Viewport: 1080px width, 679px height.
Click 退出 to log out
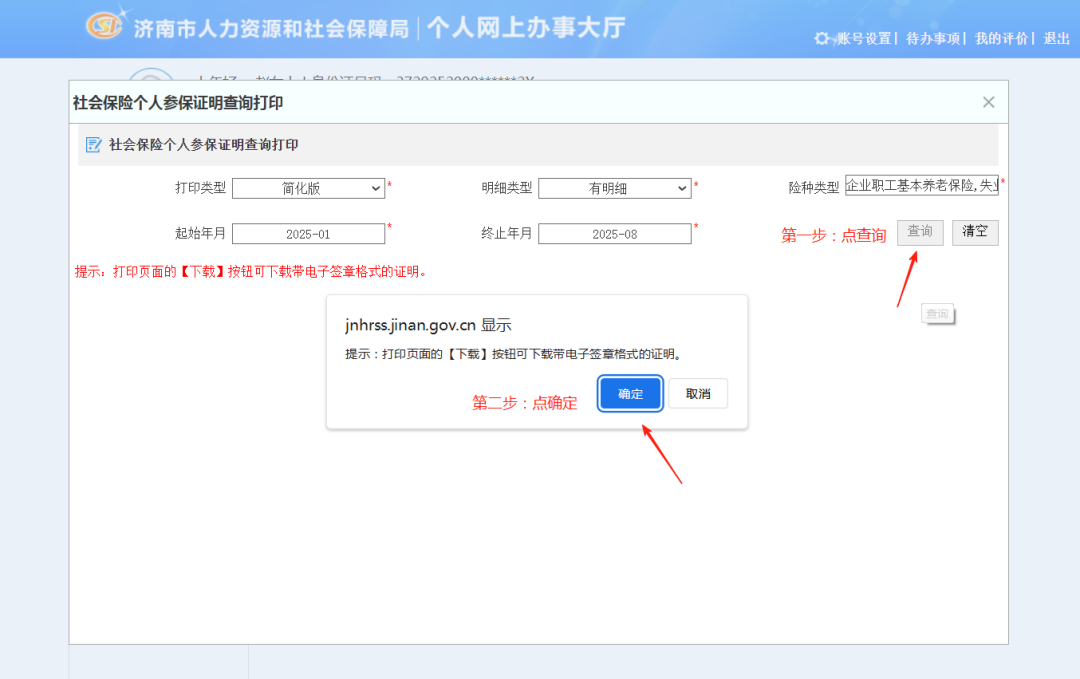1056,39
